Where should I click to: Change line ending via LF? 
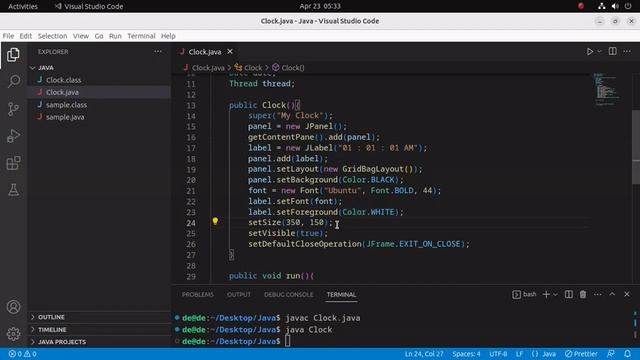[519, 354]
